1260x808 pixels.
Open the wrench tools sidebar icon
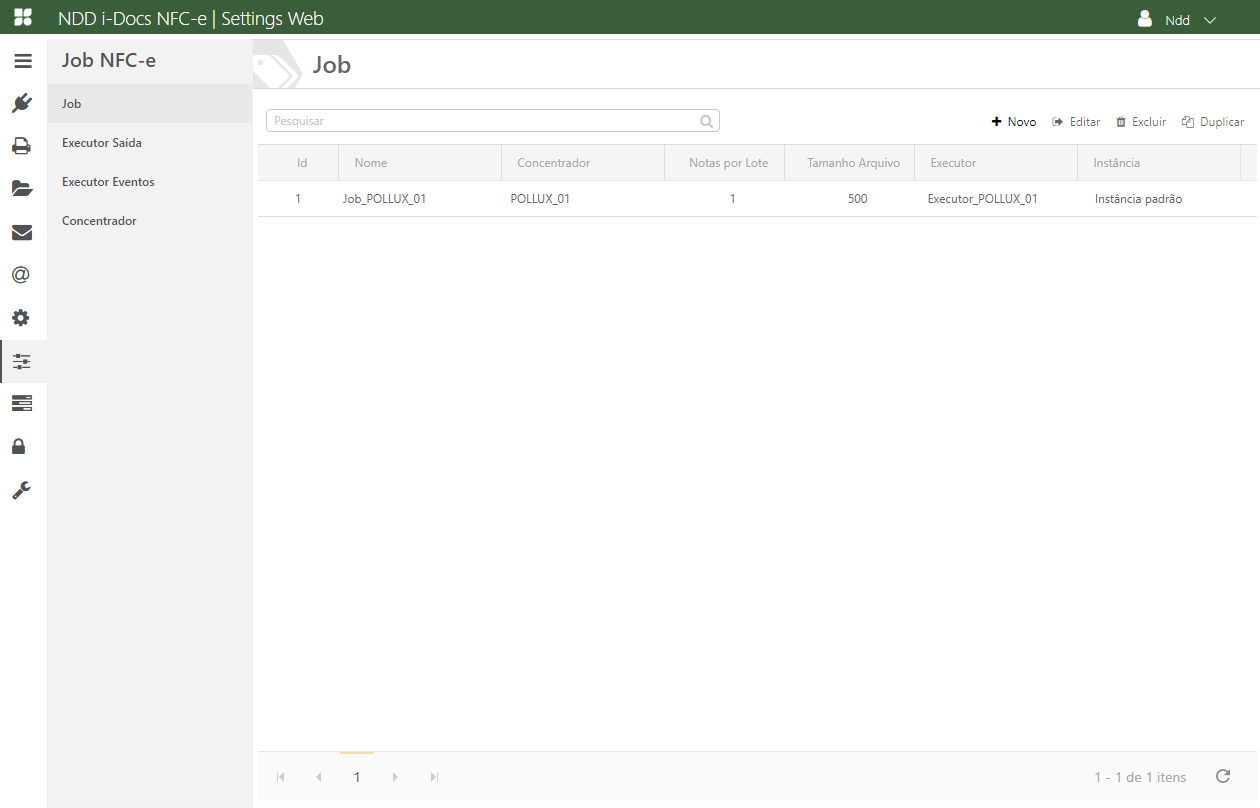(x=22, y=490)
